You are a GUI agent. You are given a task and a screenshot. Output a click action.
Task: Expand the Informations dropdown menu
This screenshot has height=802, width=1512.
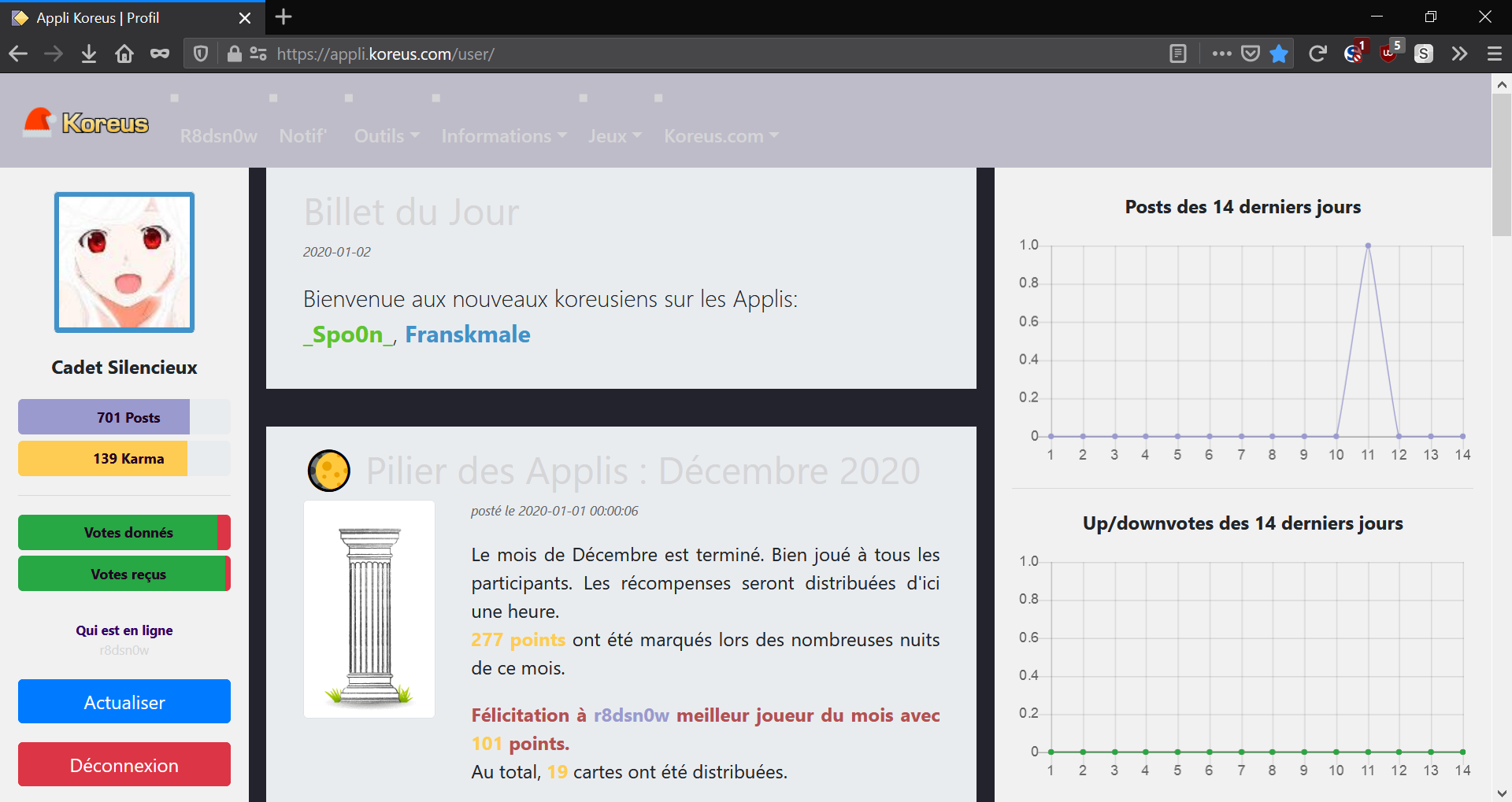503,136
